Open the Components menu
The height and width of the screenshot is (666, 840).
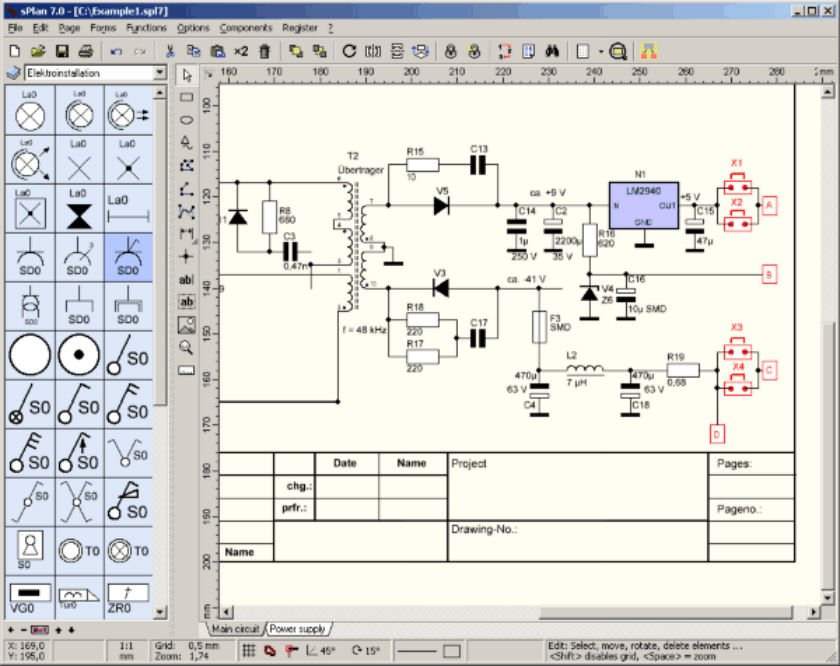(246, 27)
